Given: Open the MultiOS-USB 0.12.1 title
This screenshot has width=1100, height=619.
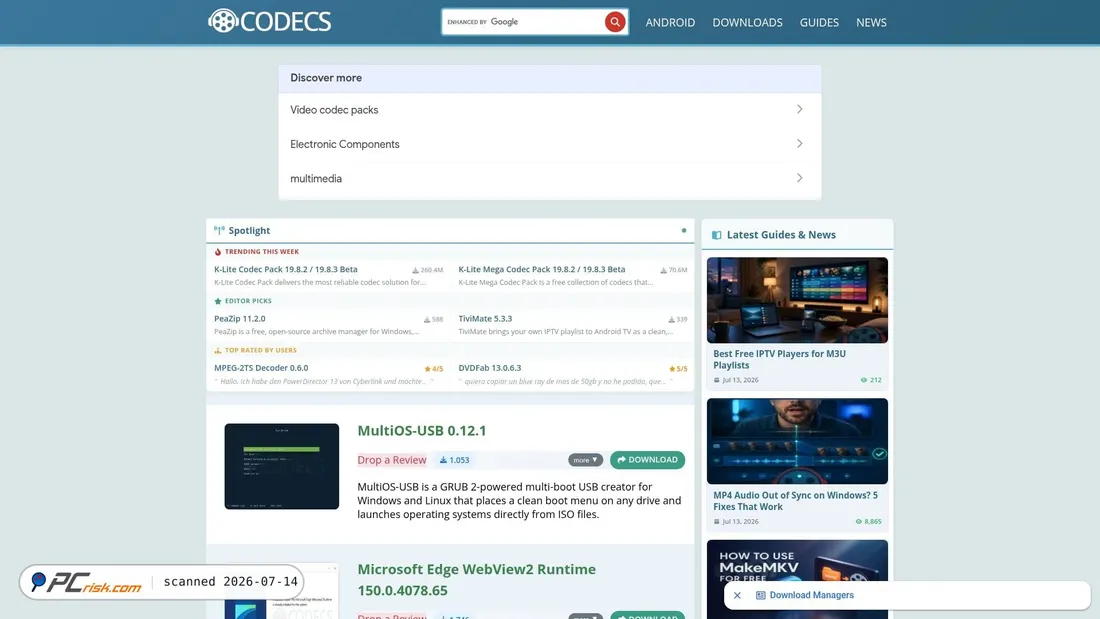Looking at the screenshot, I should coord(422,430).
